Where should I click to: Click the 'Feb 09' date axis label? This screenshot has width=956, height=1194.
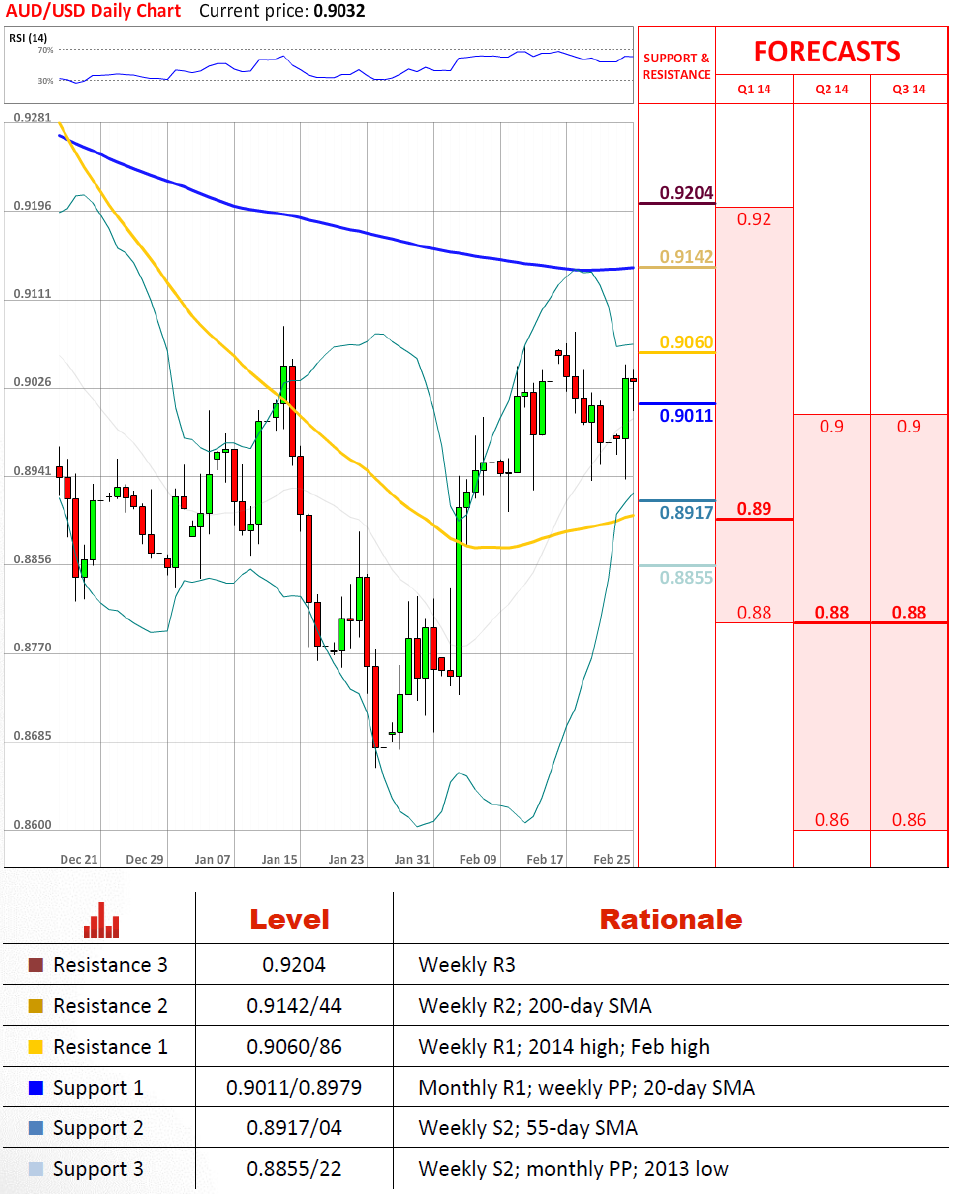[x=478, y=860]
